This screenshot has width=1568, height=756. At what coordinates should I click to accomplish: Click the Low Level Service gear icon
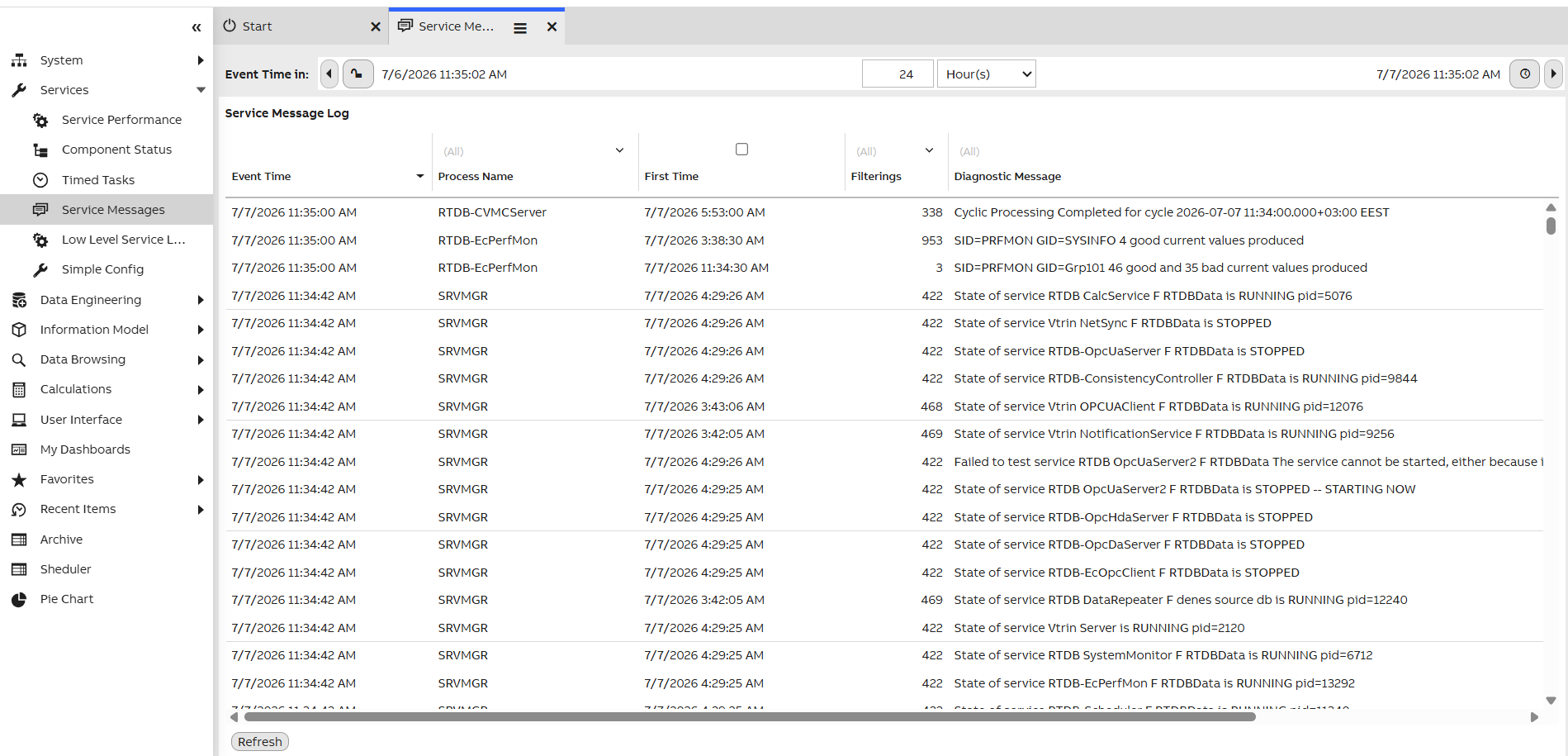point(40,240)
